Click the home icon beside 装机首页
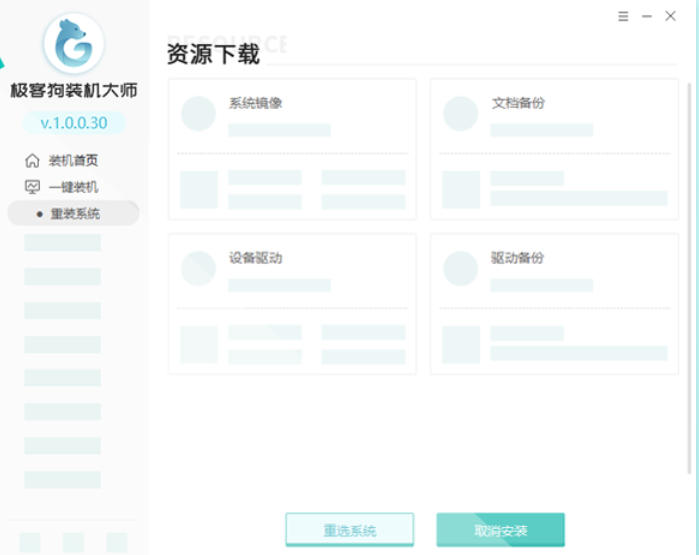This screenshot has height=555, width=699. [32, 160]
